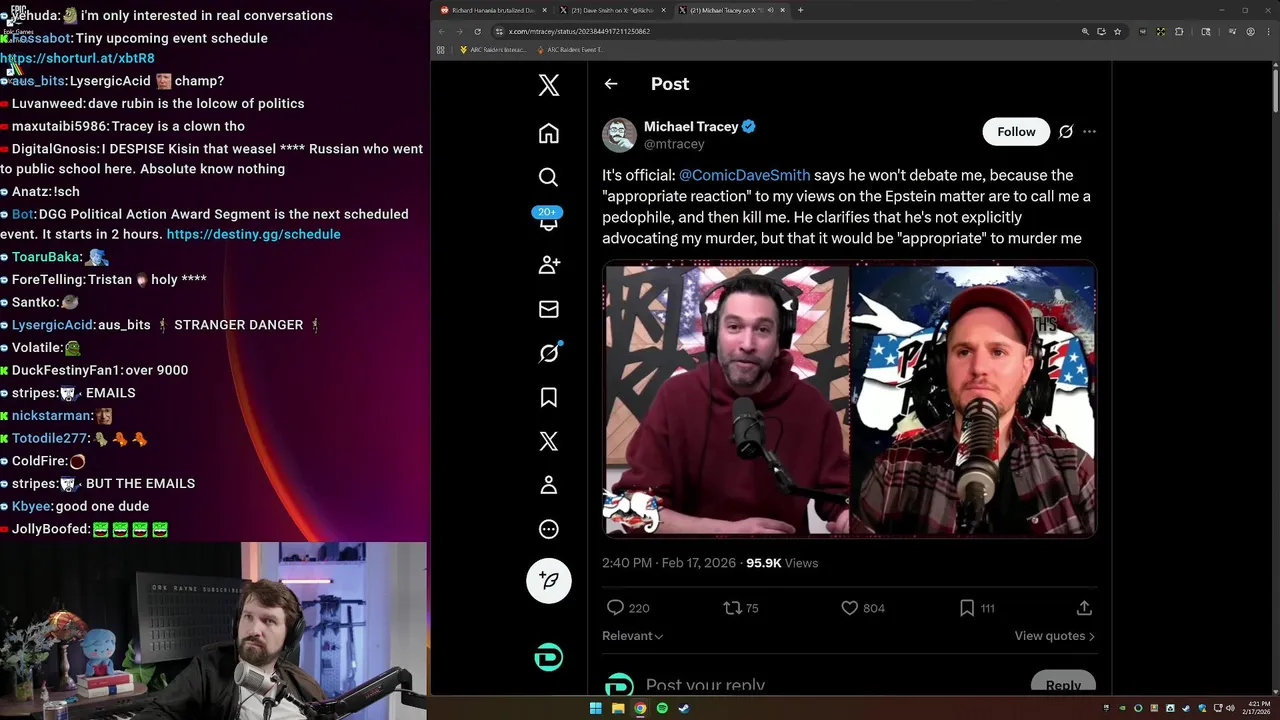
Task: Open a new Chrome tab
Action: tap(800, 10)
